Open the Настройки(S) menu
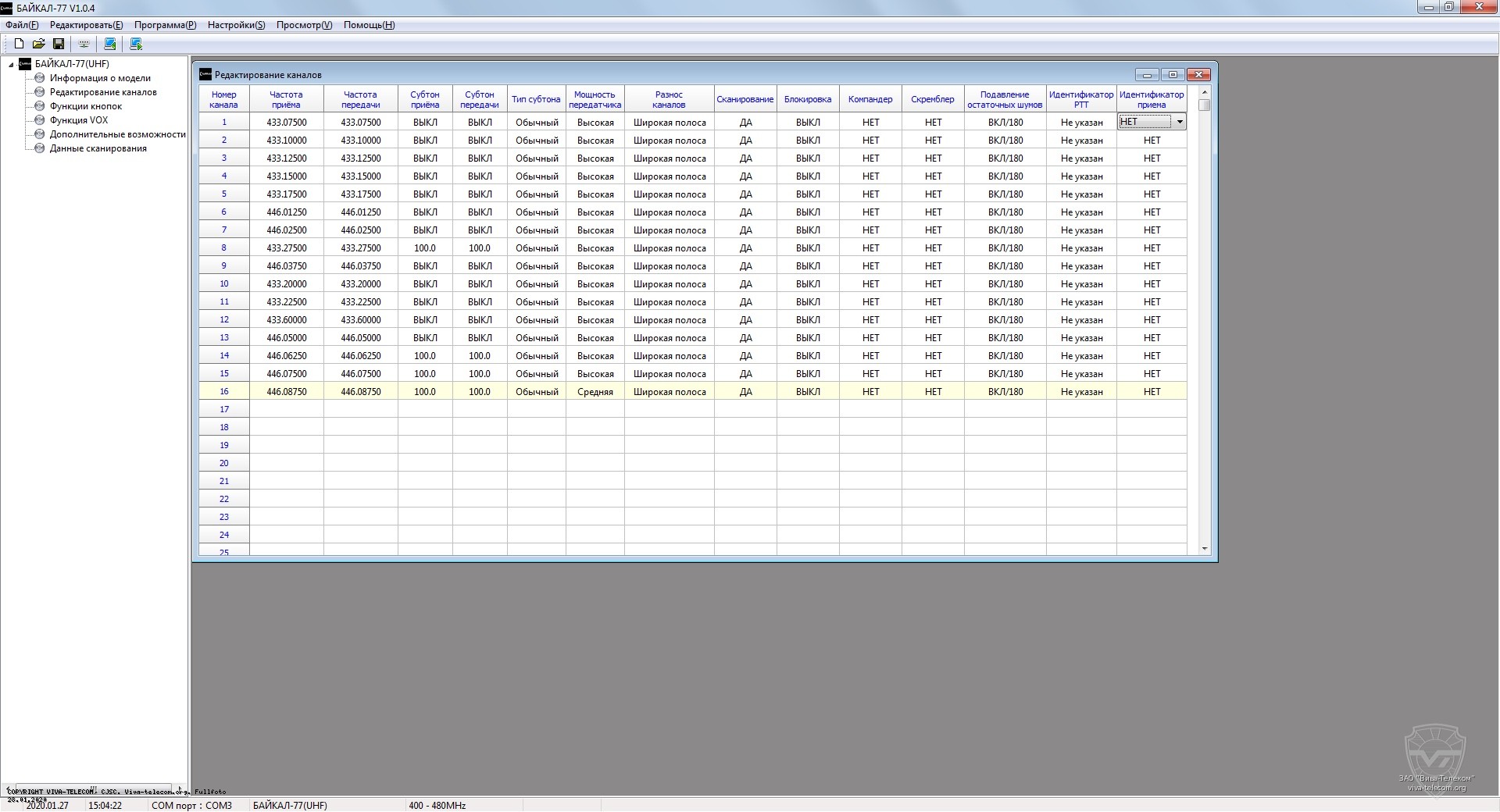This screenshot has width=1500, height=812. [236, 25]
